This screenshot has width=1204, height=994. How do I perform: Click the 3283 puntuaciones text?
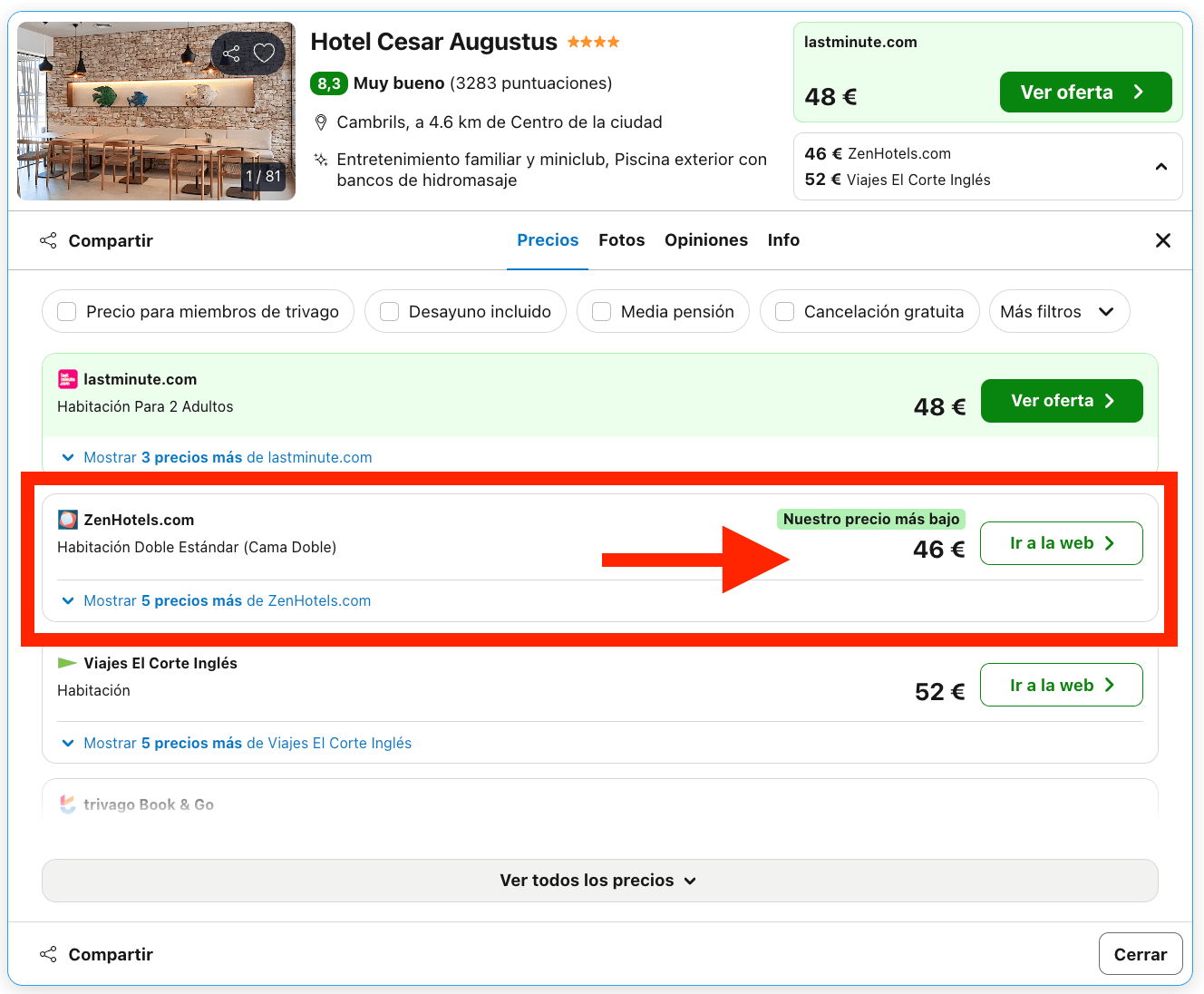(x=531, y=83)
